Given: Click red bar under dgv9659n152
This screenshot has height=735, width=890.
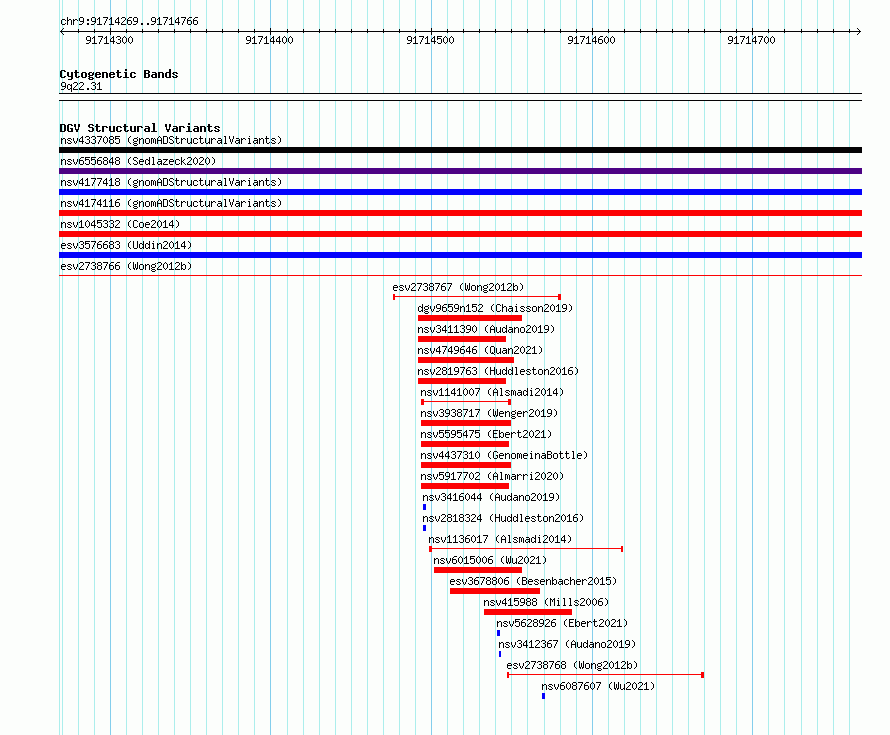Looking at the screenshot, I should coord(470,318).
